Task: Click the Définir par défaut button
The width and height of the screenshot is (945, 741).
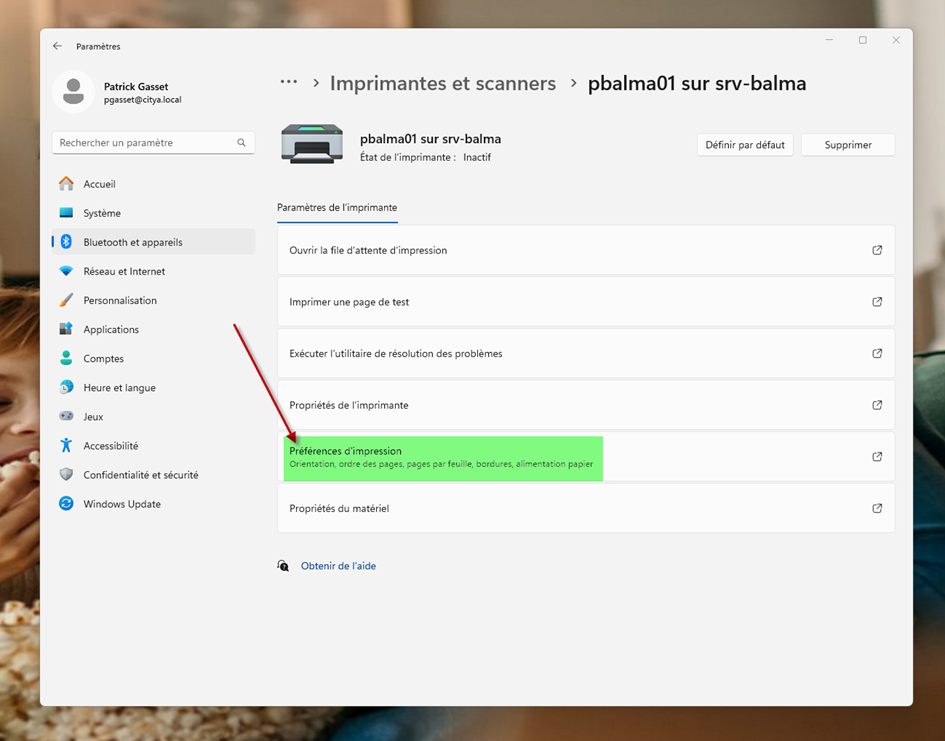Action: pyautogui.click(x=744, y=145)
